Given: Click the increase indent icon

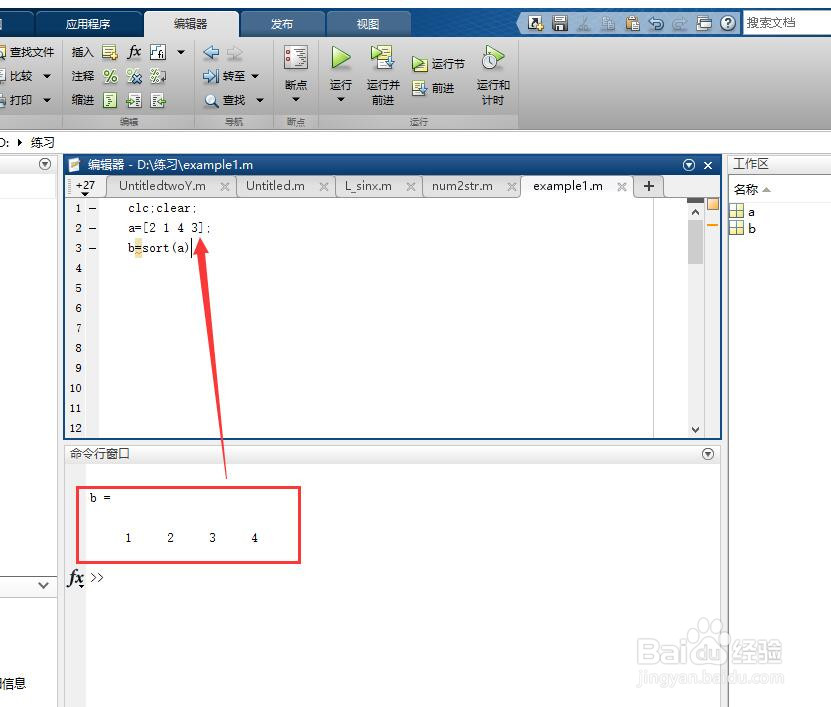Looking at the screenshot, I should point(134,100).
